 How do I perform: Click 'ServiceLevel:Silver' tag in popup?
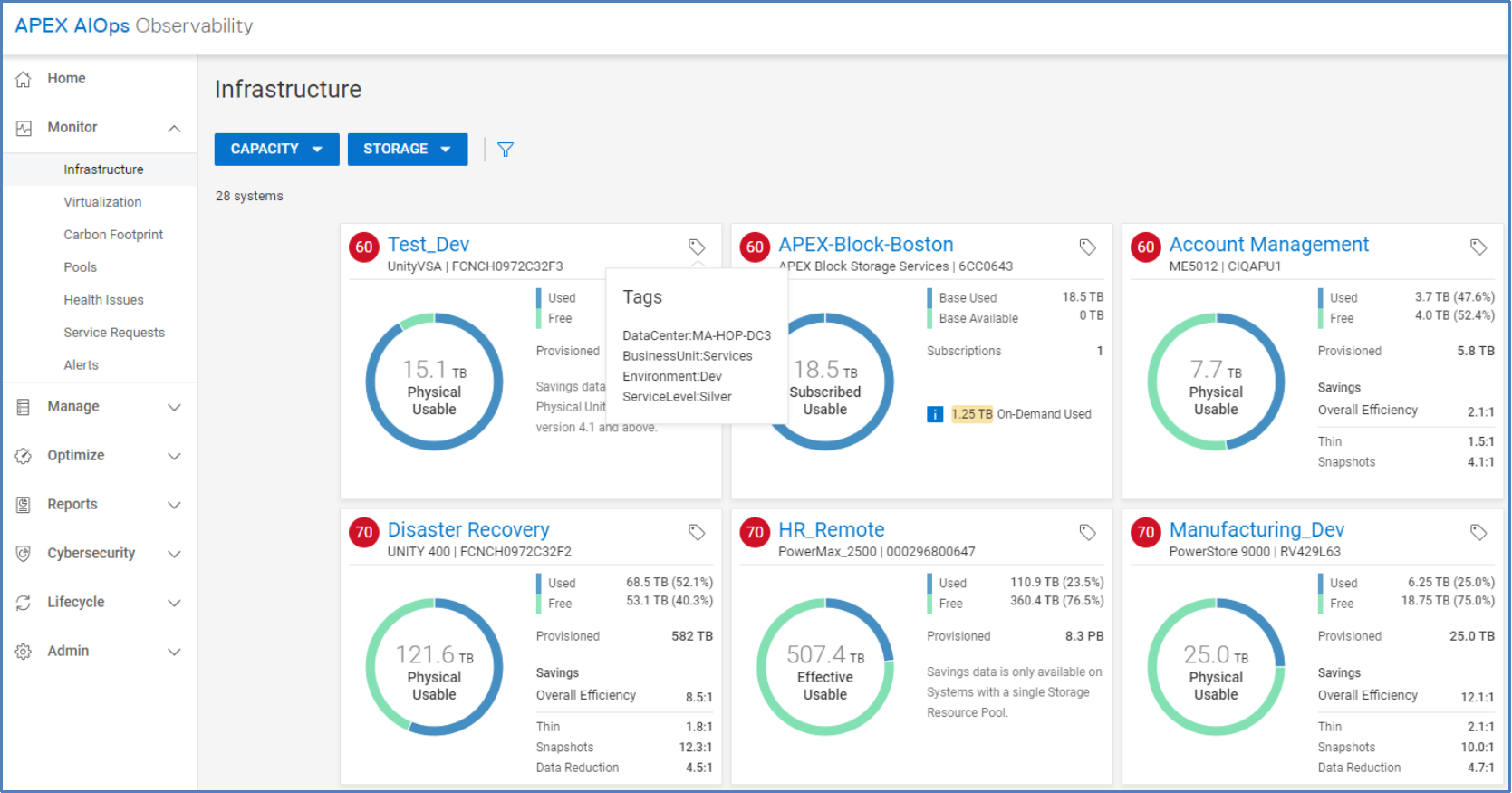pyautogui.click(x=677, y=397)
